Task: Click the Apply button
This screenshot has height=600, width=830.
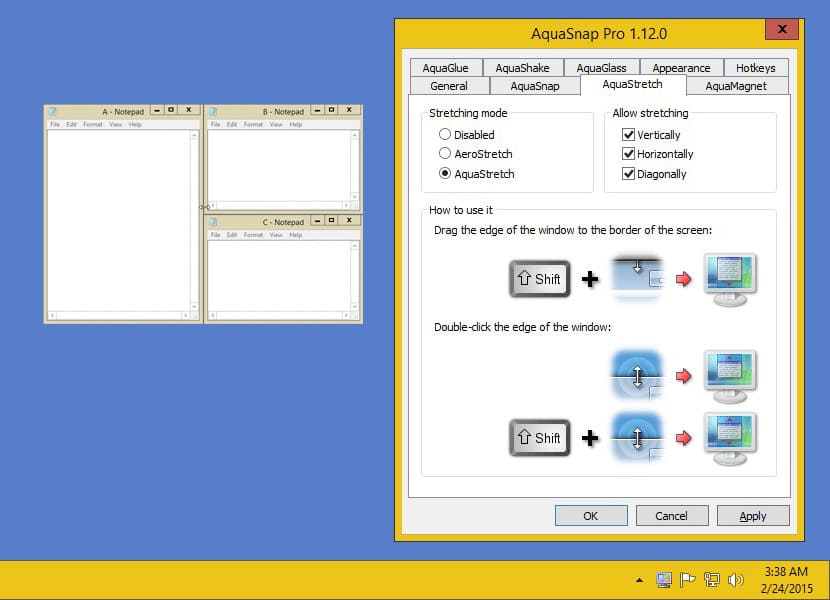Action: pos(753,516)
